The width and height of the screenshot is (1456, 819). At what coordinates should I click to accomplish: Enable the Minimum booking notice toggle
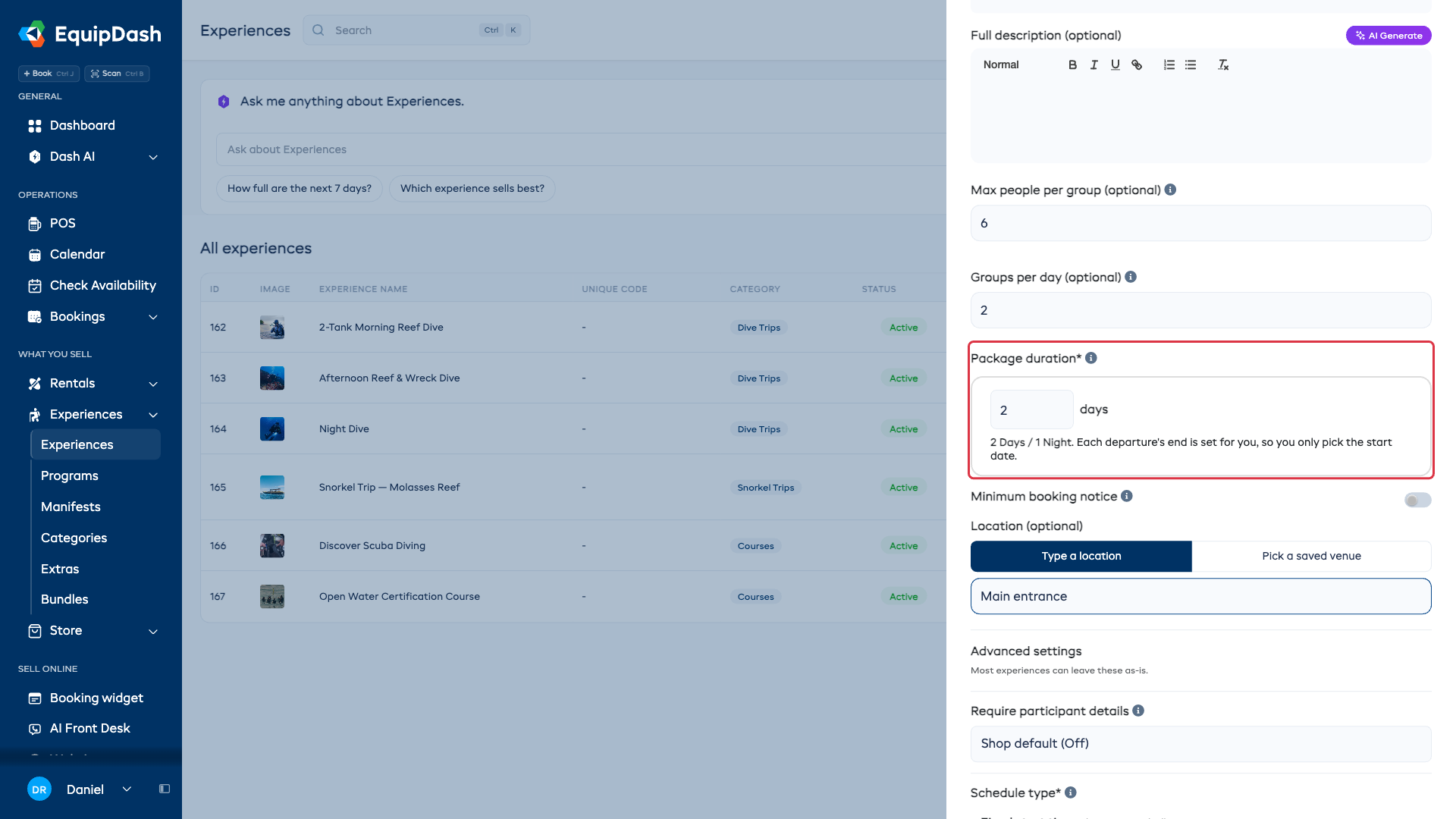pyautogui.click(x=1417, y=500)
